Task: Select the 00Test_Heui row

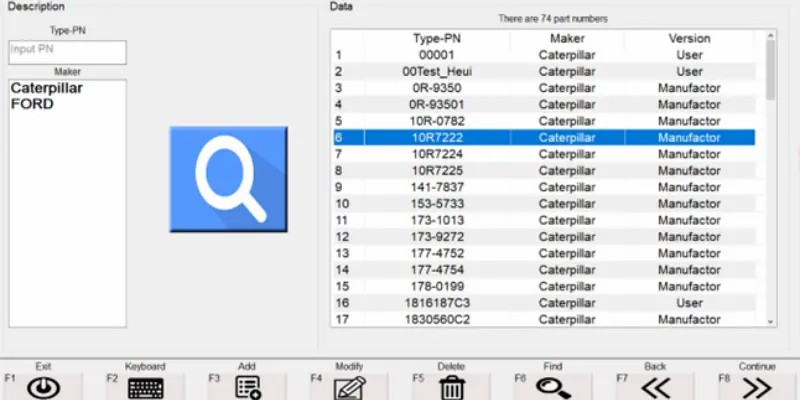Action: [x=544, y=71]
